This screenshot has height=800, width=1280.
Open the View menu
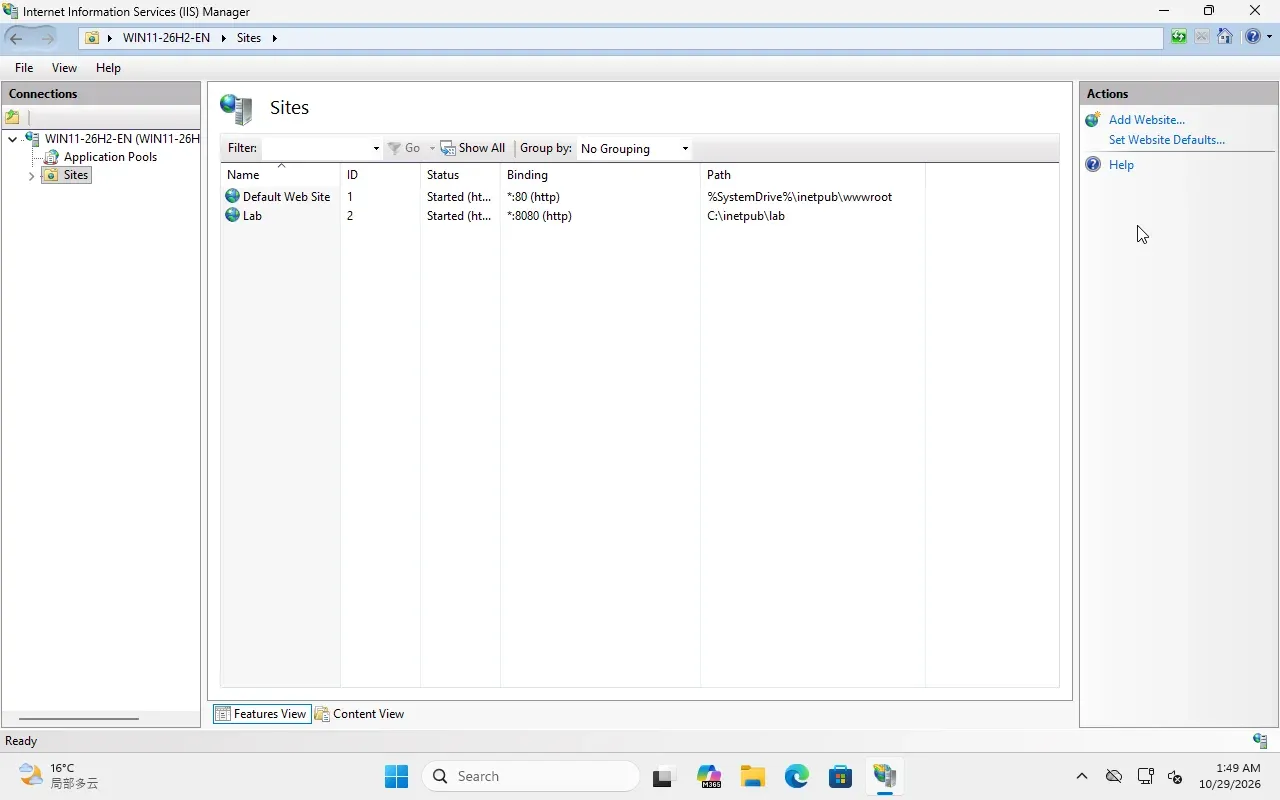point(64,68)
